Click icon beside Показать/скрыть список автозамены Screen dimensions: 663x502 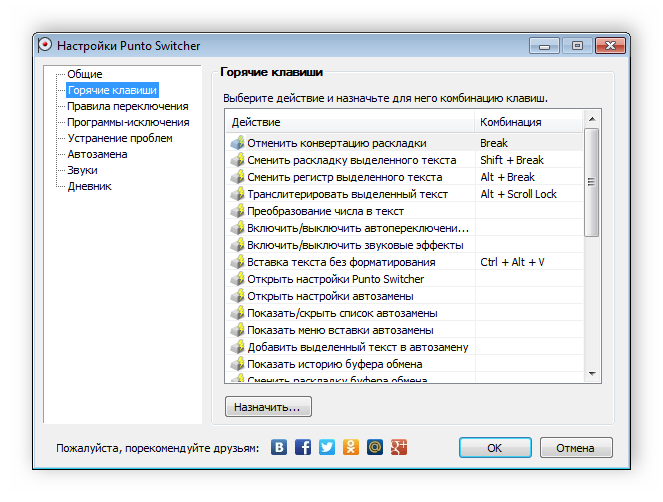(x=238, y=313)
